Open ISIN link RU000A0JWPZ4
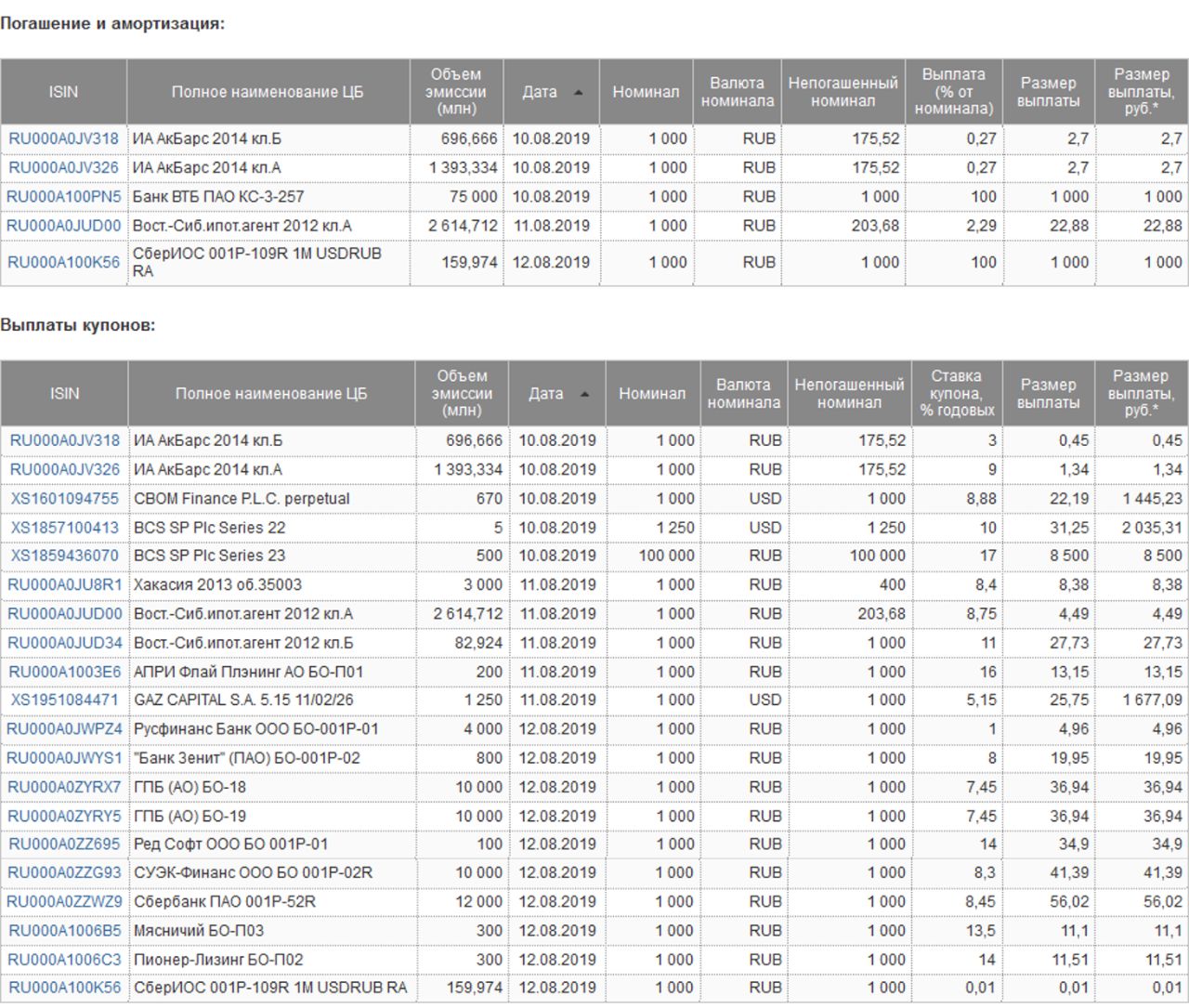The width and height of the screenshot is (1189, 1008). [65, 729]
